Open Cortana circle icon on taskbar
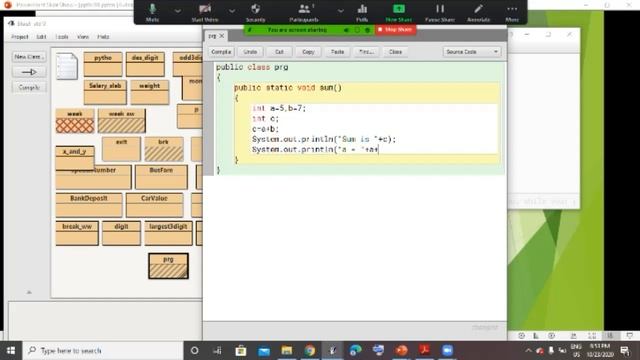The image size is (640, 360). pyautogui.click(x=195, y=351)
